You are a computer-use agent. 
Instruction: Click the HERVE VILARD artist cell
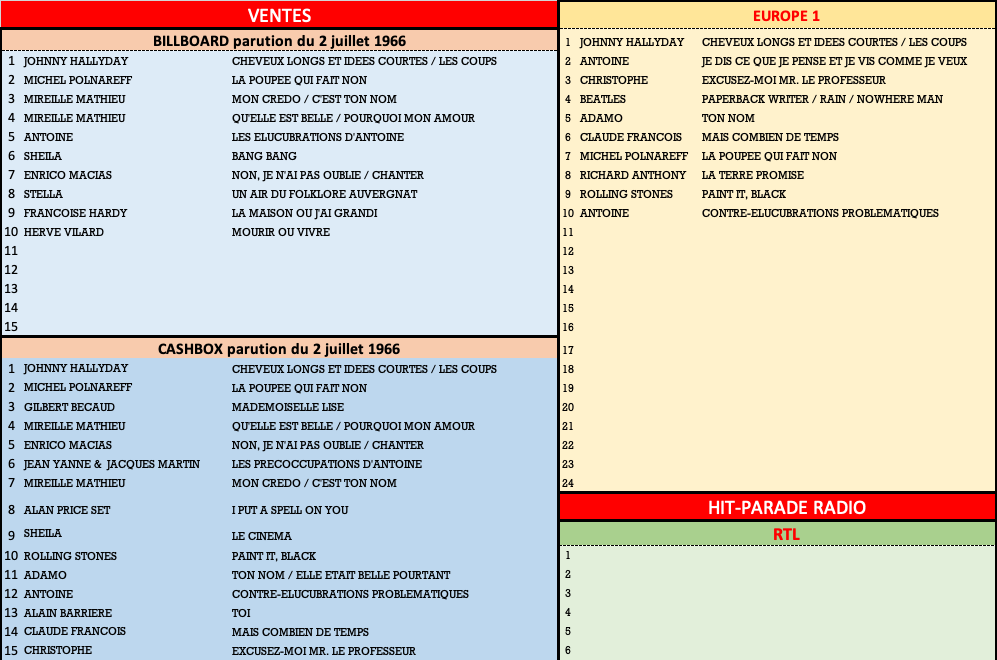tap(64, 233)
